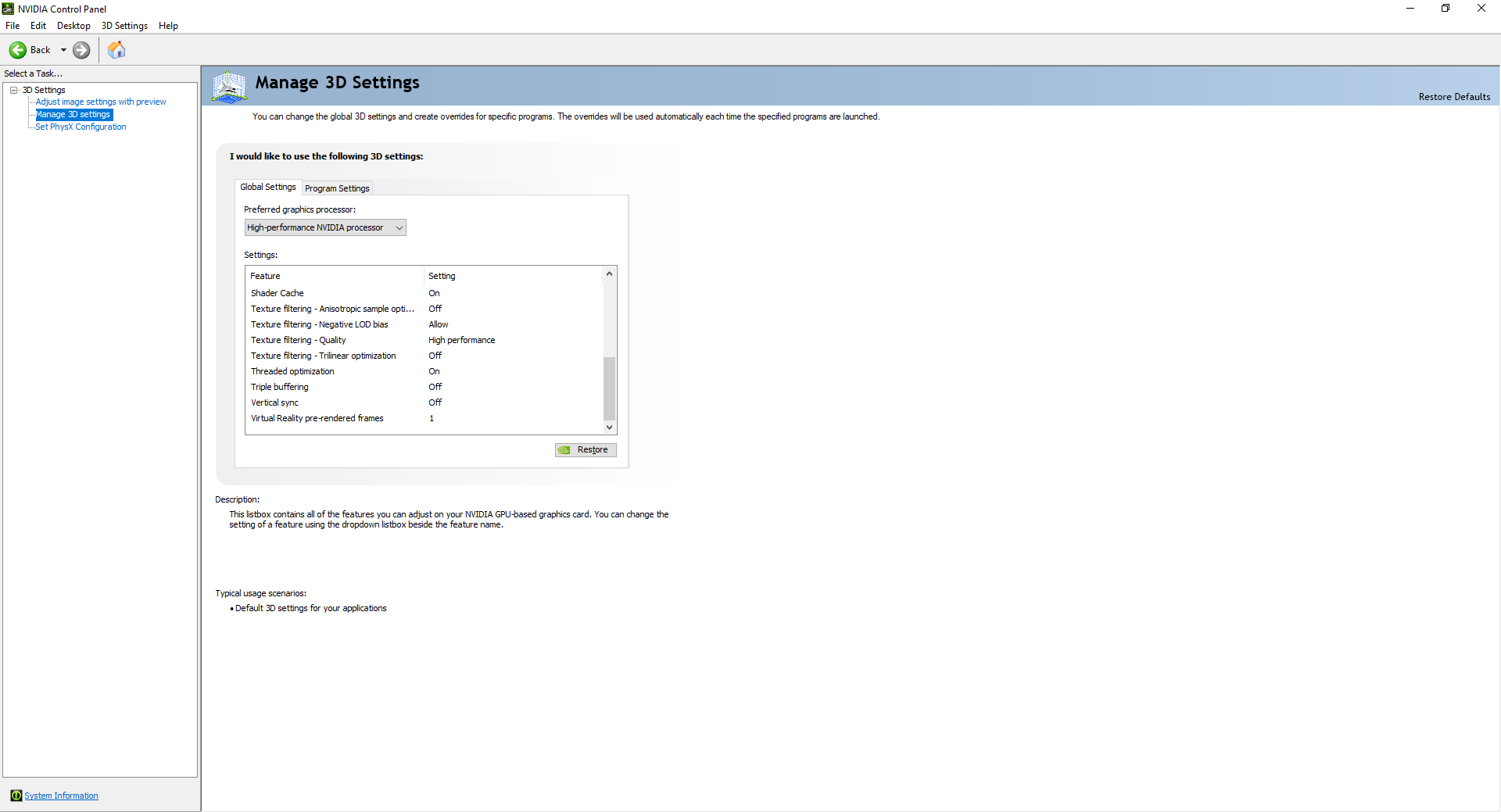Viewport: 1501px width, 812px height.
Task: Select Texture filtering - Quality row
Action: pos(425,340)
